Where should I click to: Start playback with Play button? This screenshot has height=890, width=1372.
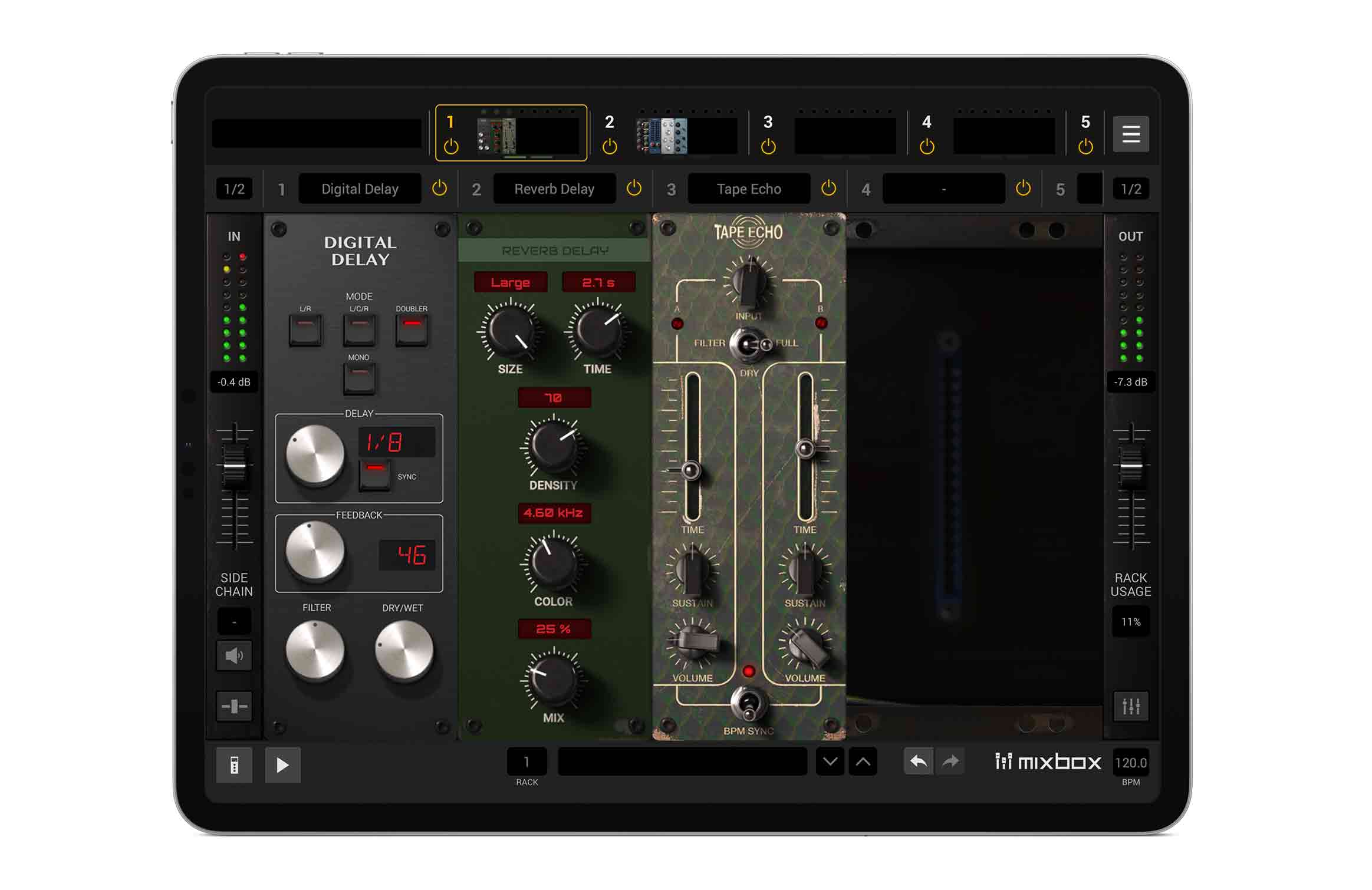coord(283,765)
